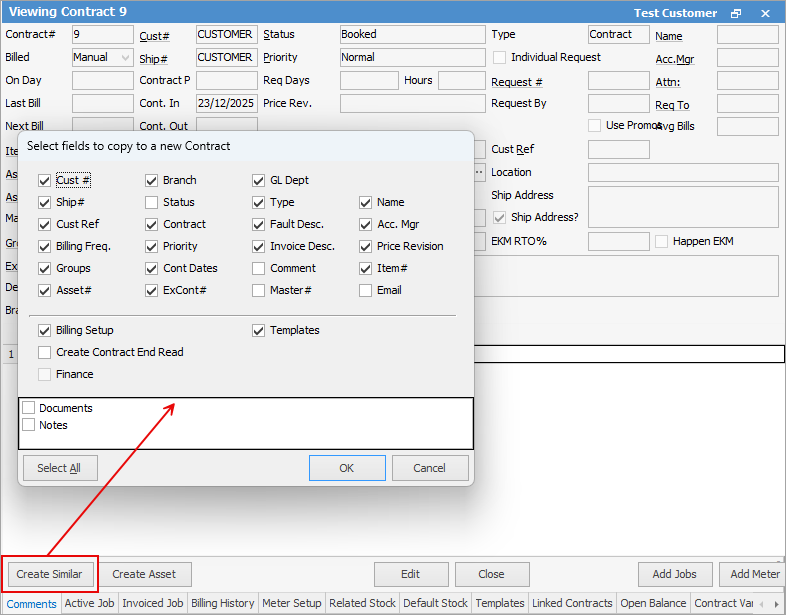Uncheck Cont Dates option

tap(151, 269)
